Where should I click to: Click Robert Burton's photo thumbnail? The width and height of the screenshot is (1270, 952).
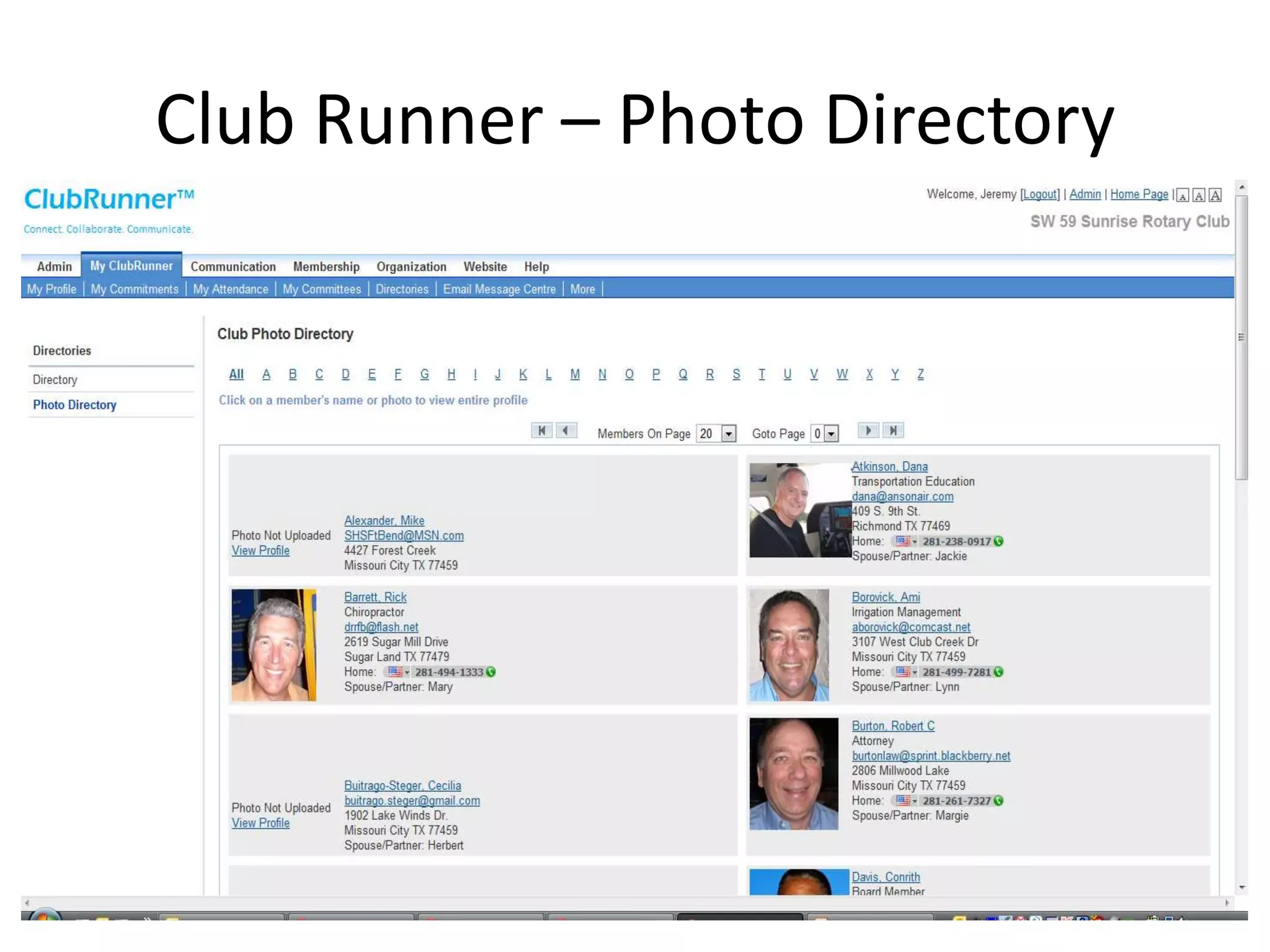point(794,774)
